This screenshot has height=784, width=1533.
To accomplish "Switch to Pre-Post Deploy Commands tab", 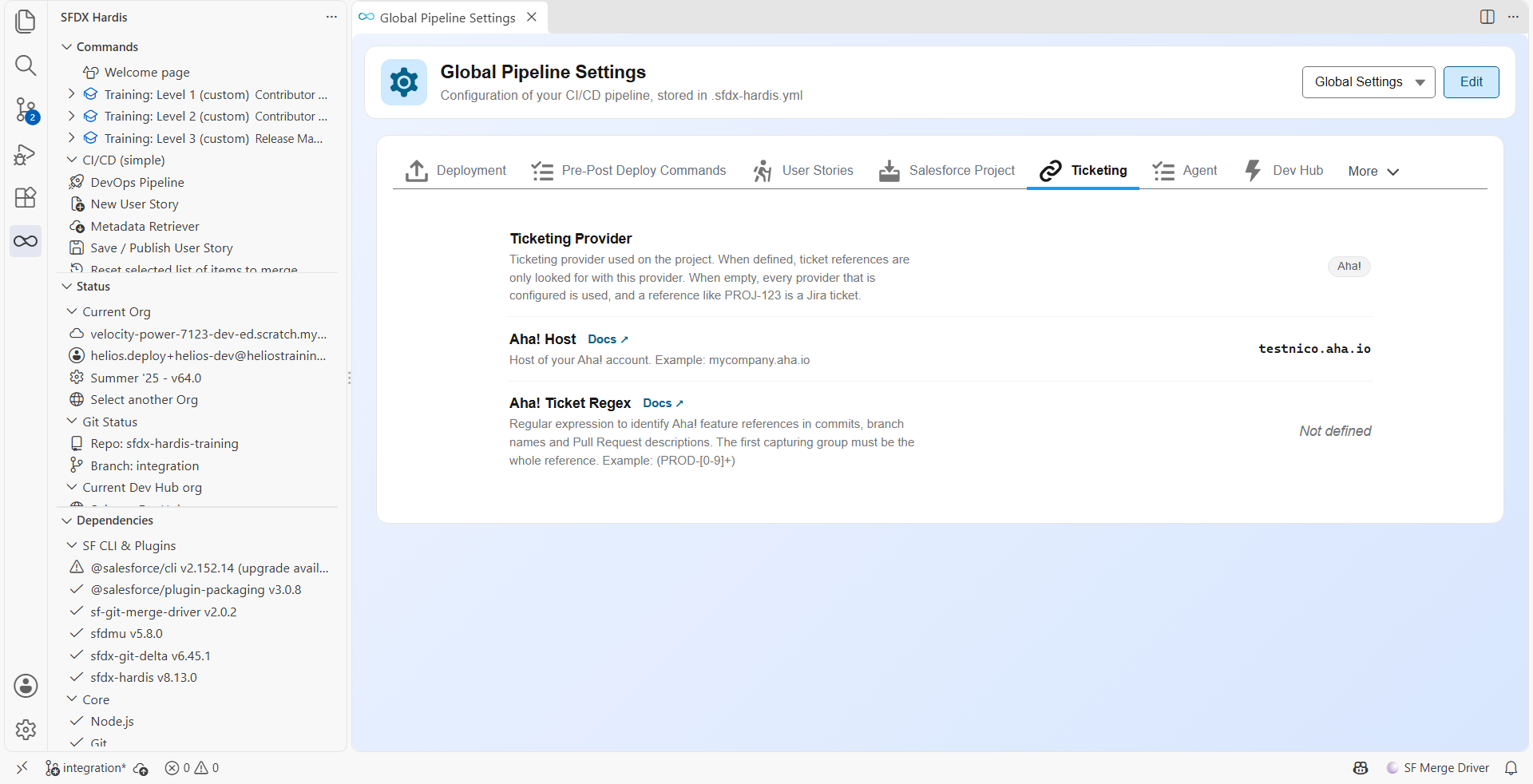I will pos(628,170).
